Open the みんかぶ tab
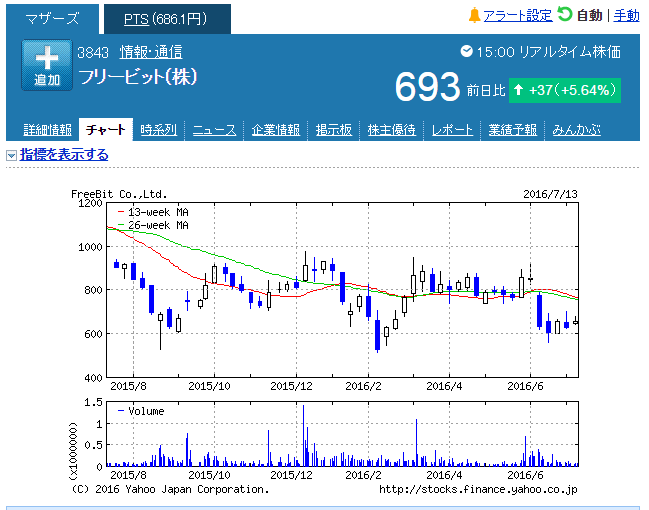This screenshot has width=649, height=510. click(x=577, y=130)
